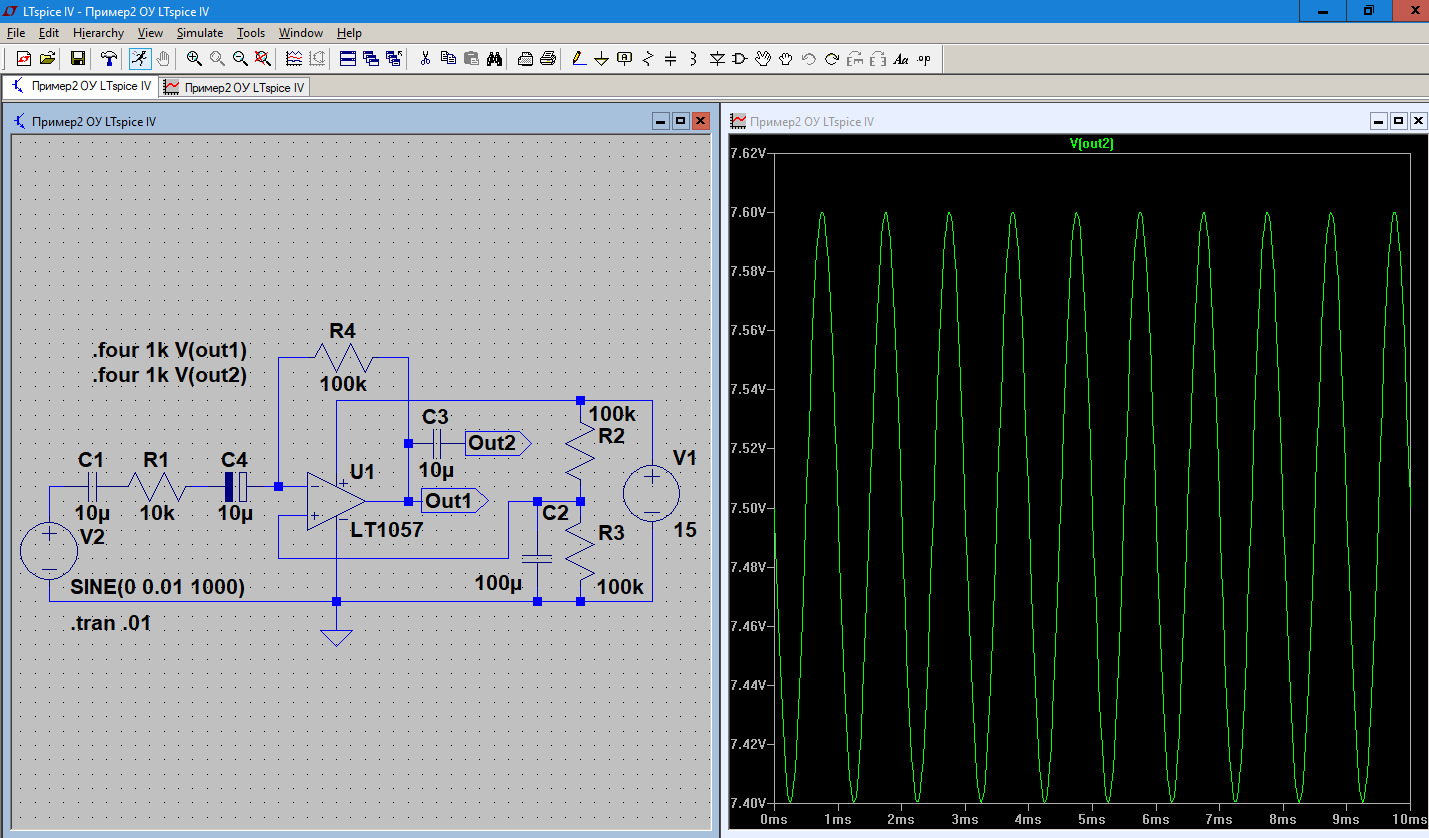The width and height of the screenshot is (1429, 838).
Task: Select the Draw Wire pencil tool
Action: (578, 59)
